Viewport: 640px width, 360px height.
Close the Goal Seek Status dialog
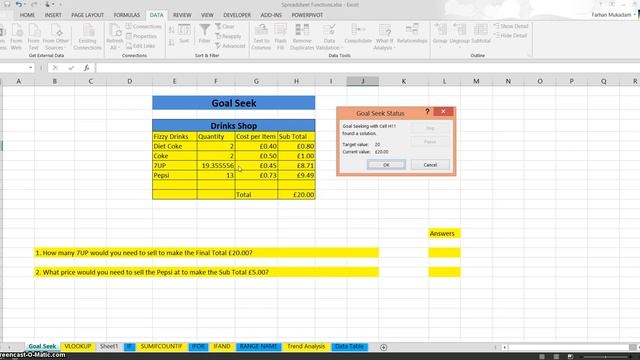(443, 111)
